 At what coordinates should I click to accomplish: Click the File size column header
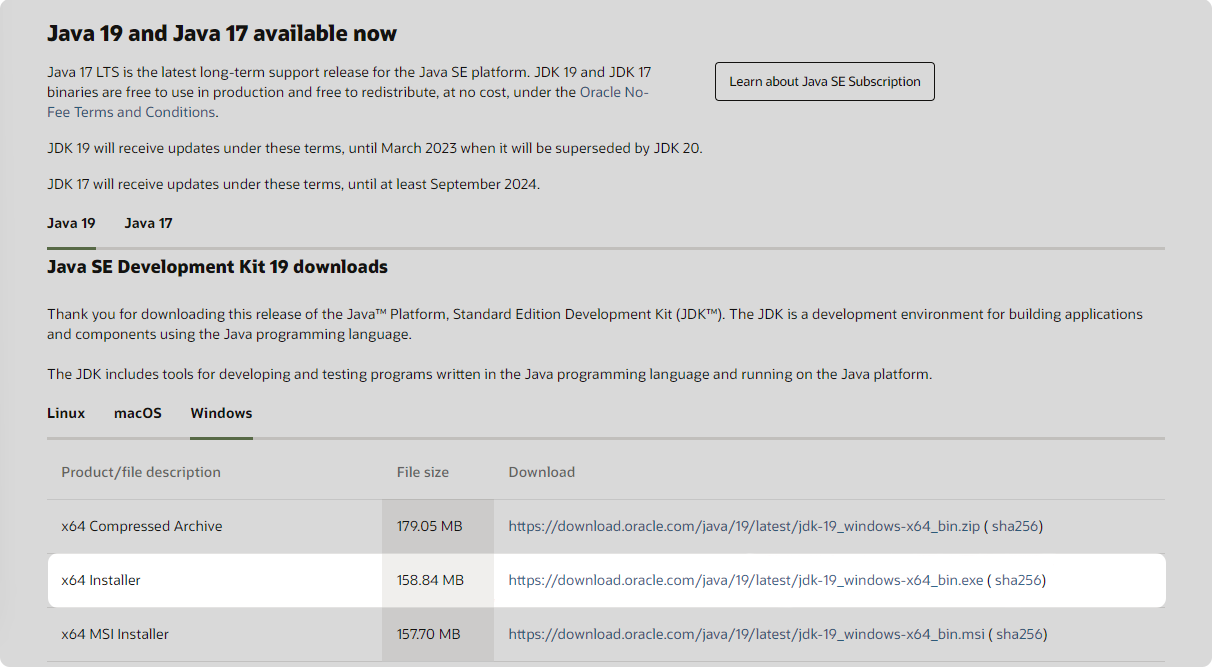(423, 472)
